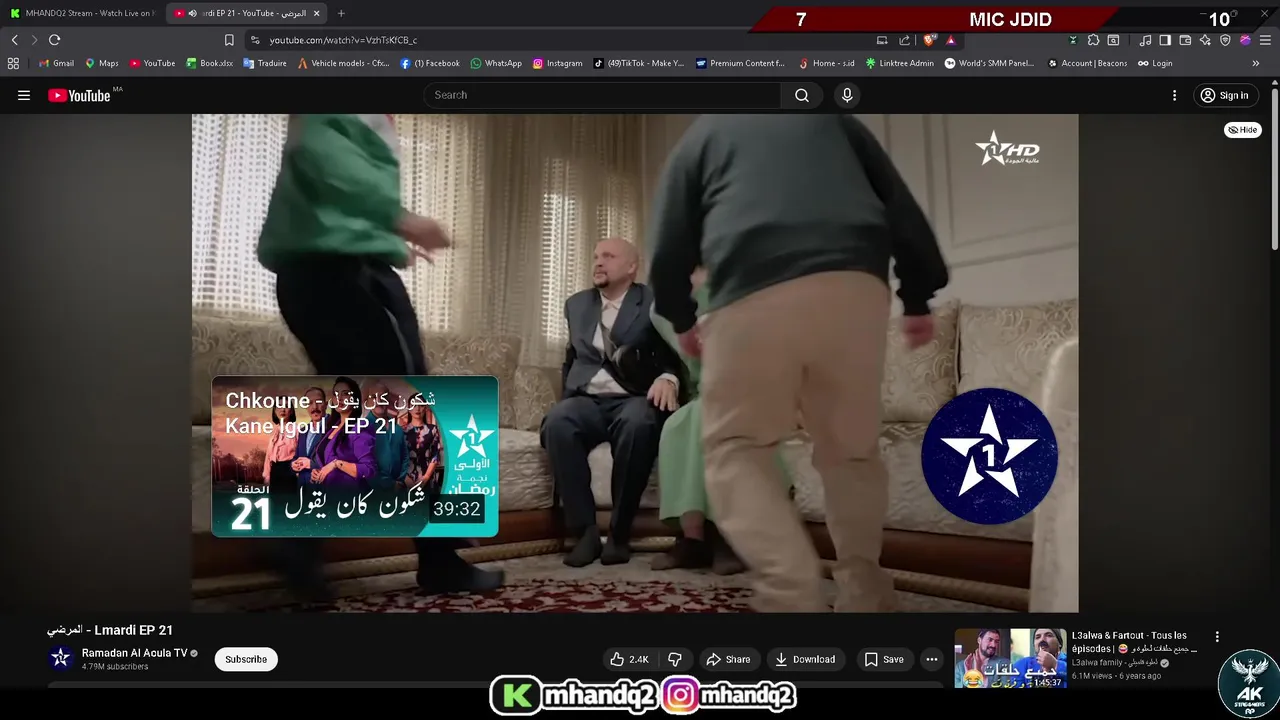Open the Brave playlist music note icon
This screenshot has width=1280, height=720.
1145,40
